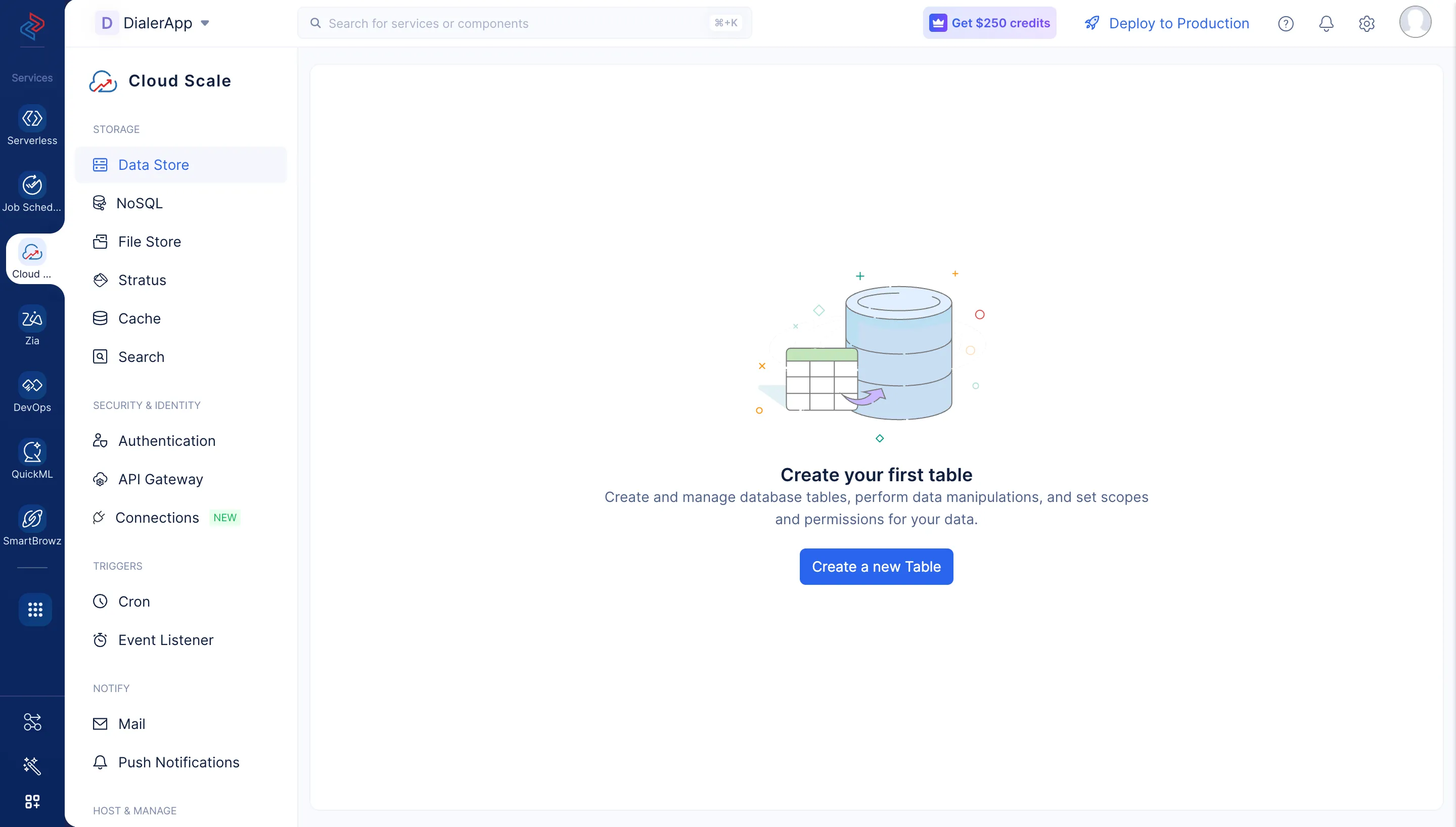Click the search services input field

[x=511, y=23]
